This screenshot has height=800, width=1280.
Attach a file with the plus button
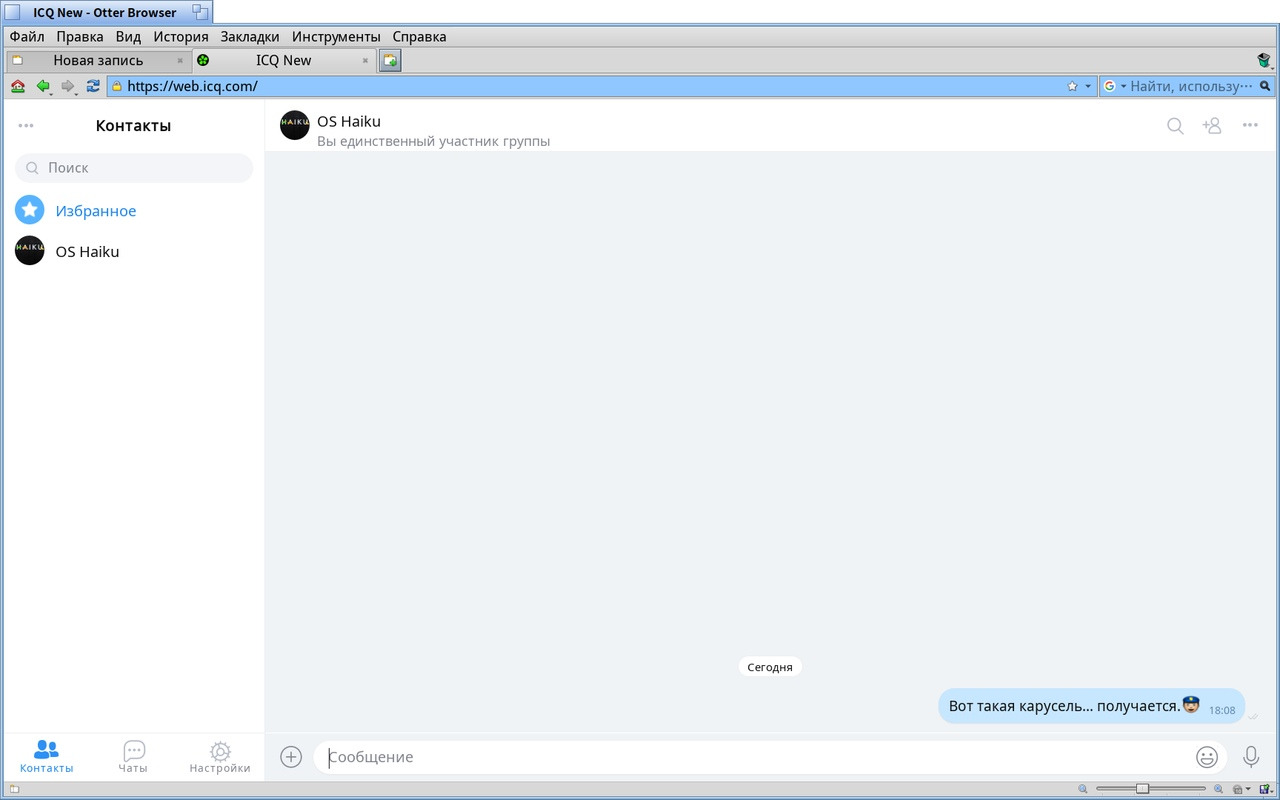point(291,757)
